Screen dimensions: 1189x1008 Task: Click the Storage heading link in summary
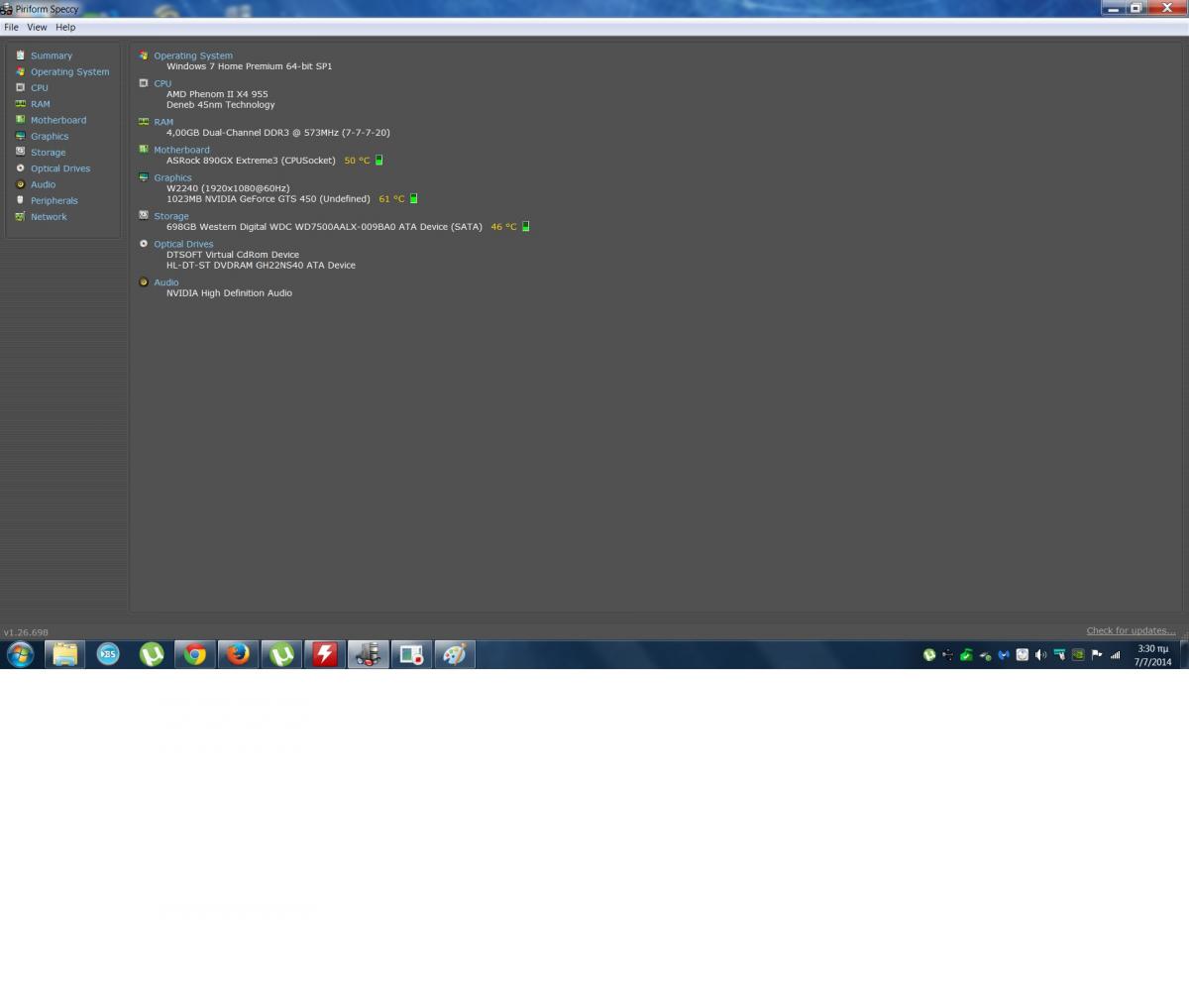tap(170, 215)
